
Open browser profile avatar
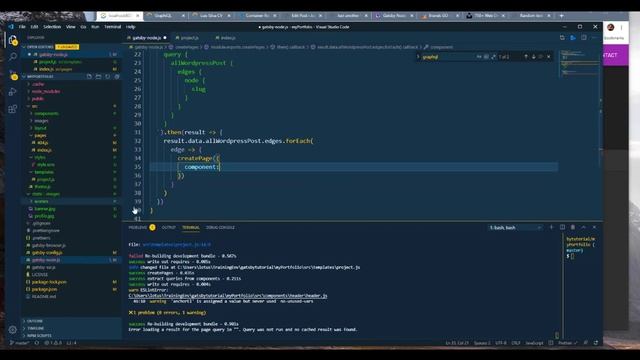[611, 27]
